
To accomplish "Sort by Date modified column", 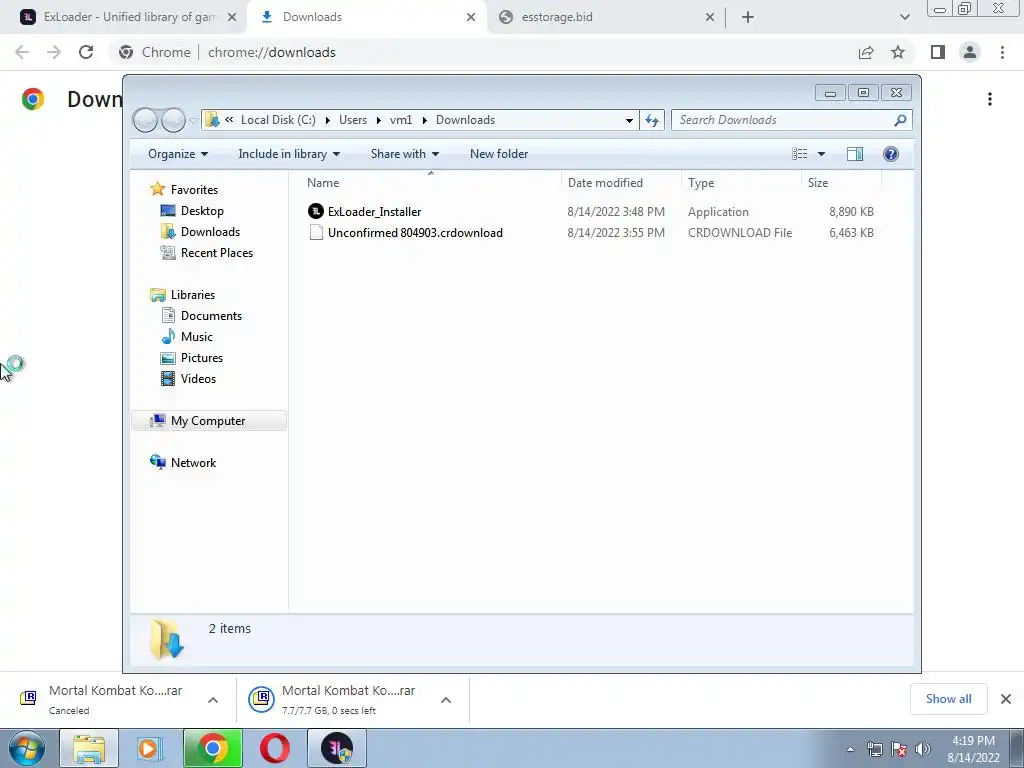I will pos(620,183).
